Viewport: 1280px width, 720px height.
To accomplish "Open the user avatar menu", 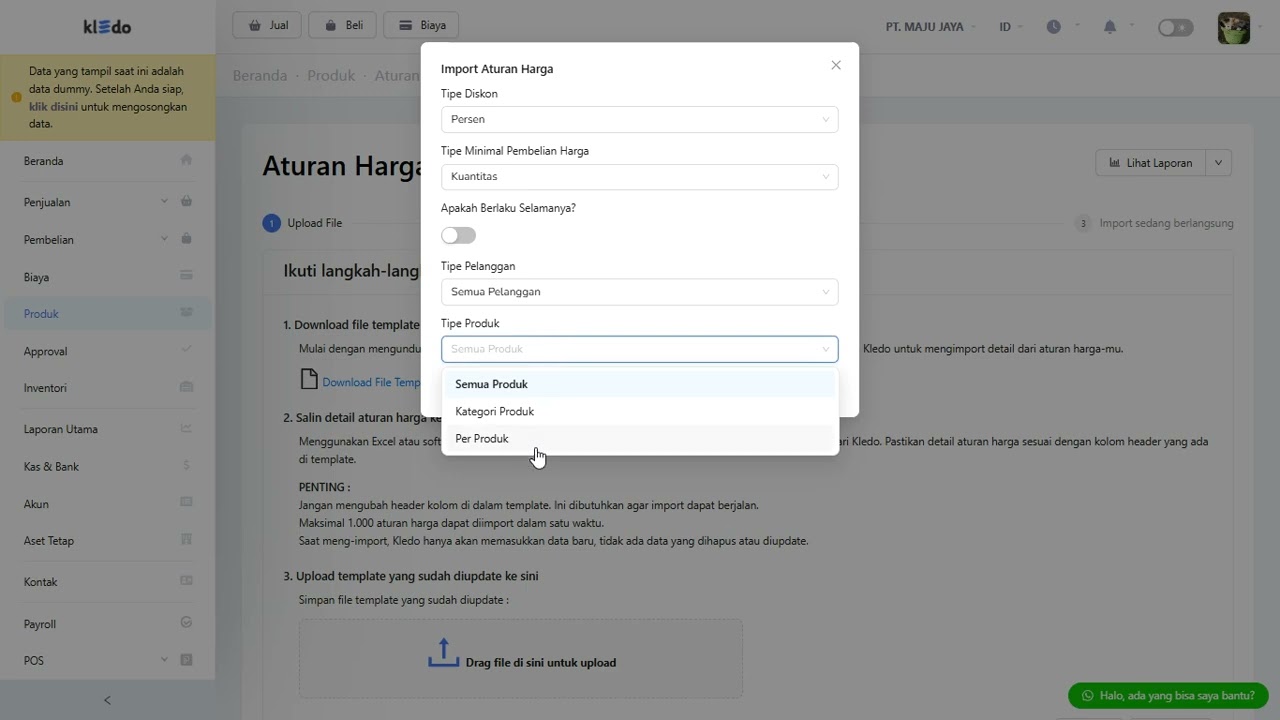I will point(1234,28).
